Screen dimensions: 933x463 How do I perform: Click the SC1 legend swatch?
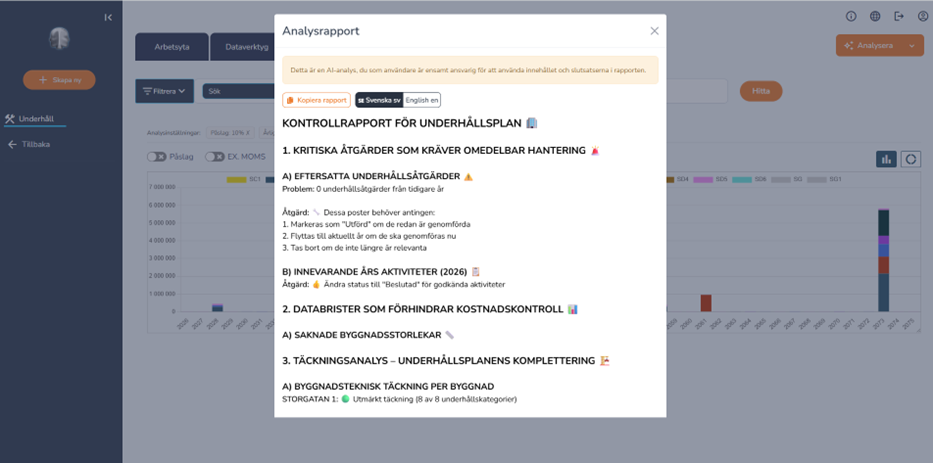[236, 179]
